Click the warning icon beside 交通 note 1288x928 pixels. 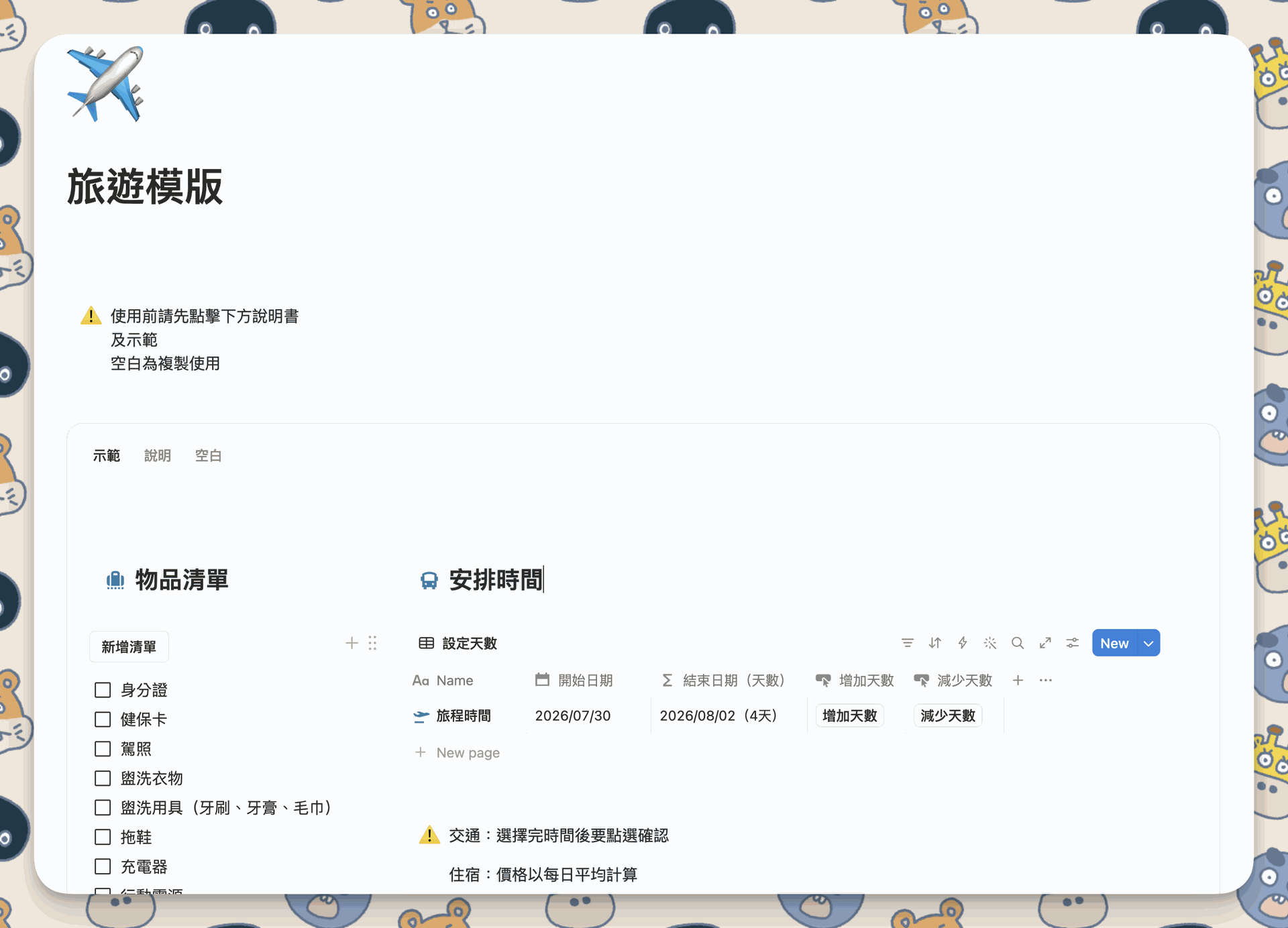point(429,835)
